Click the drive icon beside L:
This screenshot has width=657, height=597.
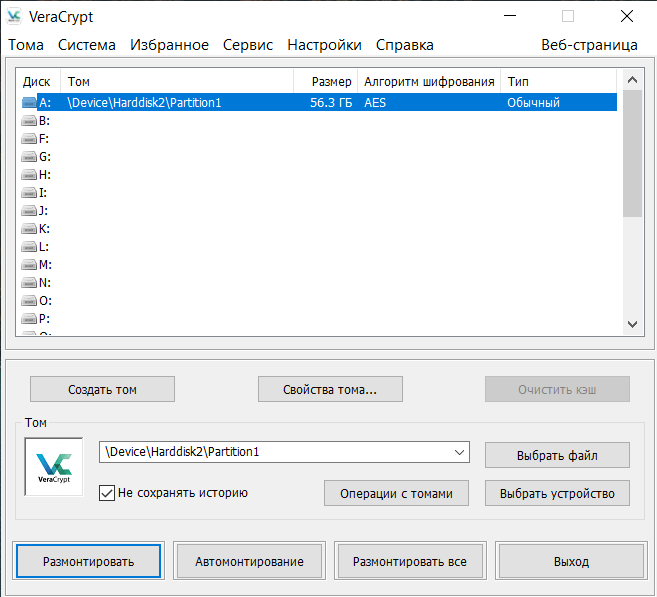click(x=29, y=247)
